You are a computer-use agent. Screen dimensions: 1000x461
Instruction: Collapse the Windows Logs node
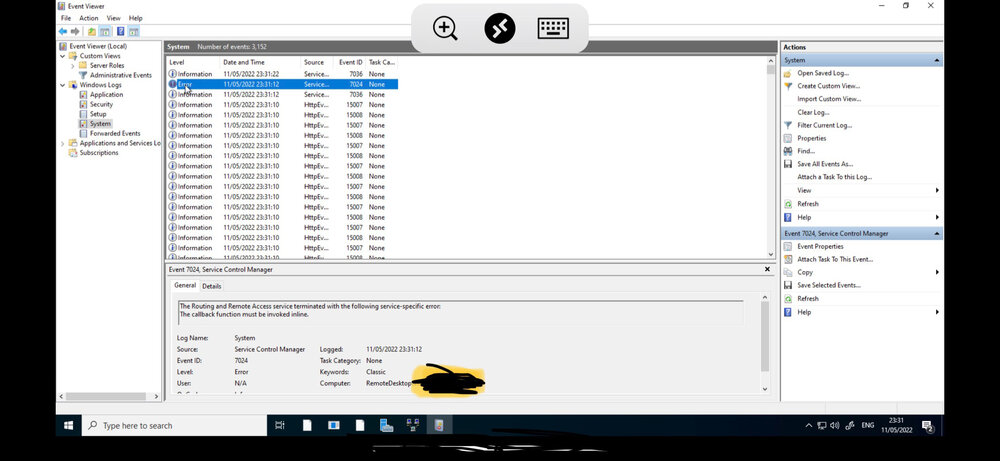pyautogui.click(x=62, y=85)
